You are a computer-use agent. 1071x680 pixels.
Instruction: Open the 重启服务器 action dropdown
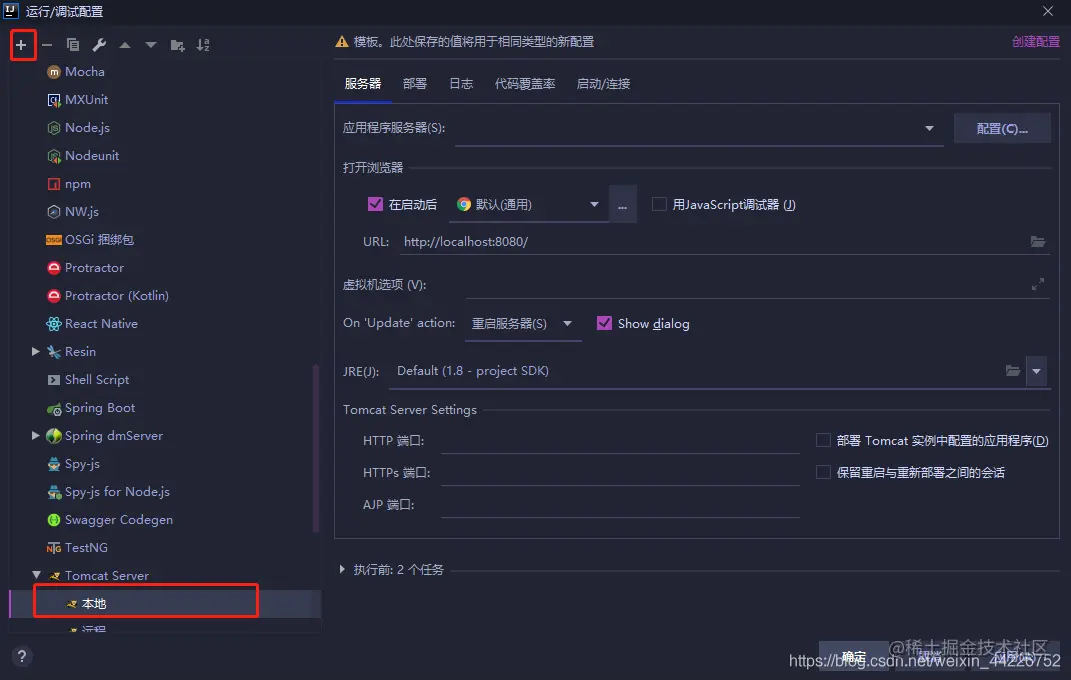point(568,323)
